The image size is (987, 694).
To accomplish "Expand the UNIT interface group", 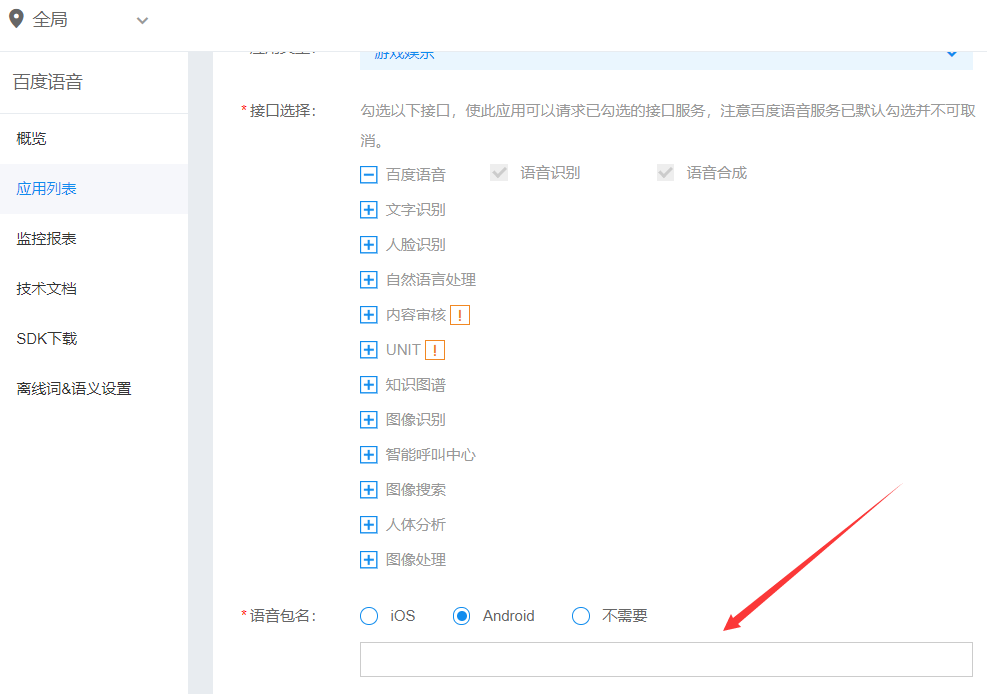I will click(x=369, y=350).
